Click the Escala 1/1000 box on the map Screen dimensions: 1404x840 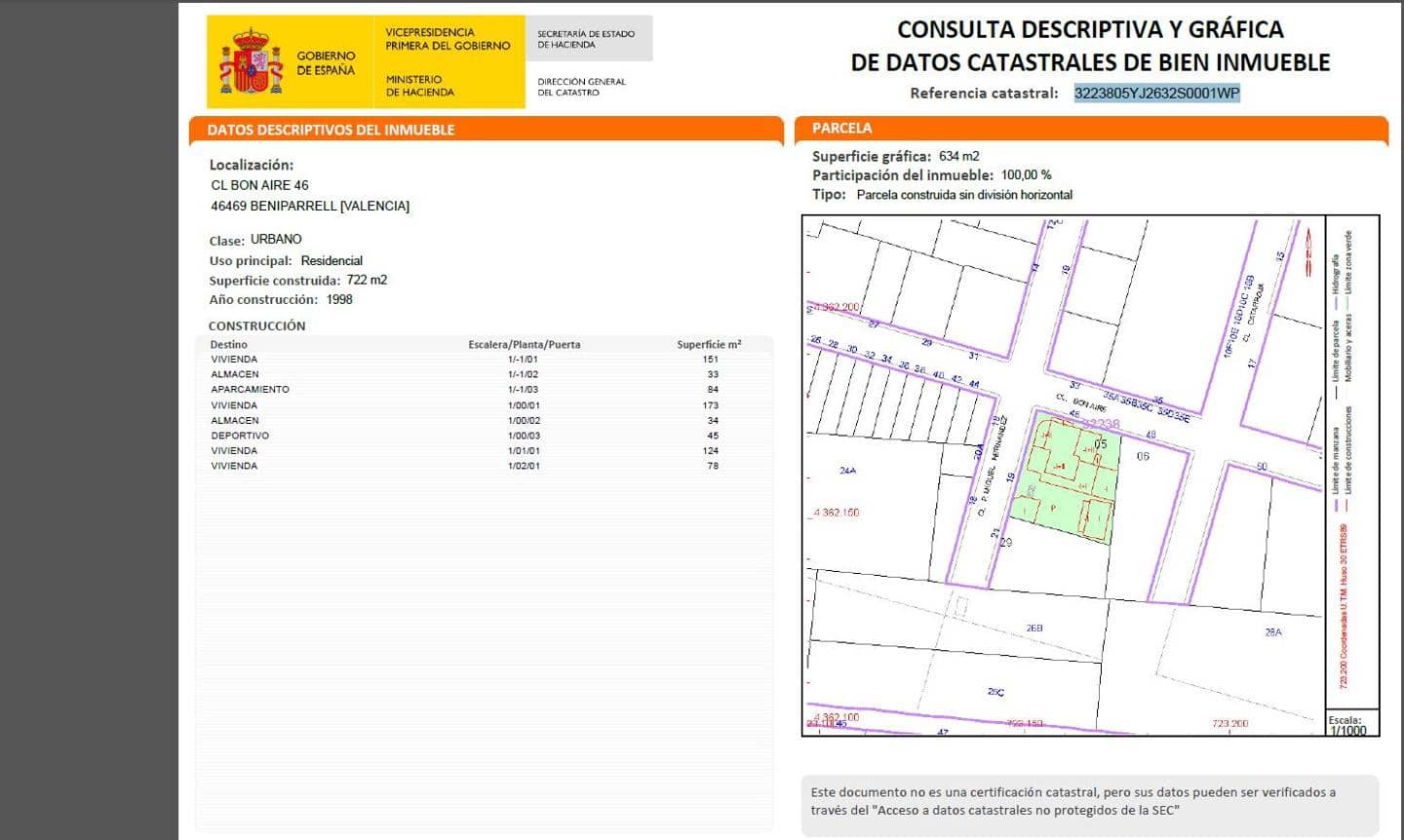click(1349, 725)
